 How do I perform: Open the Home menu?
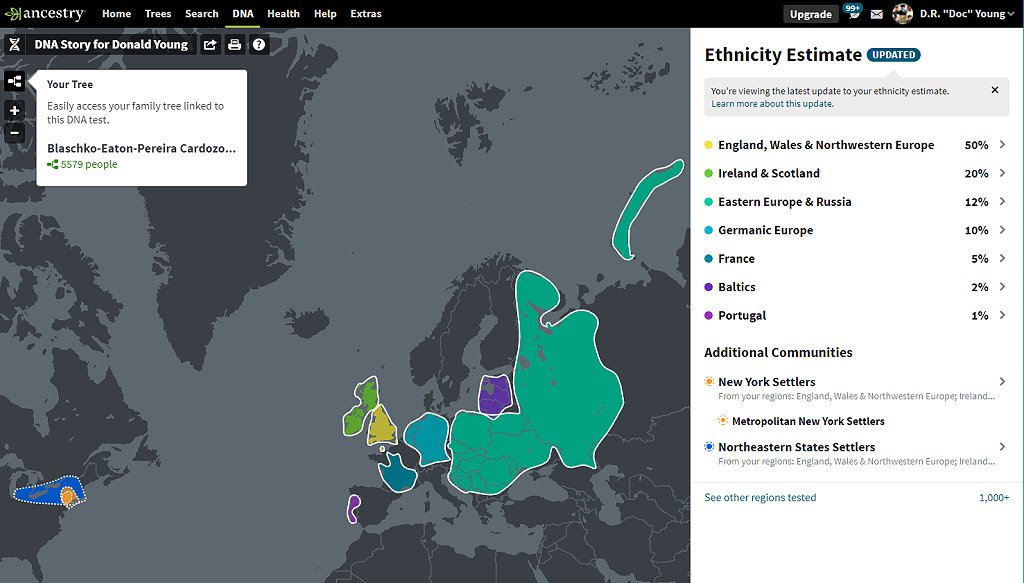116,14
